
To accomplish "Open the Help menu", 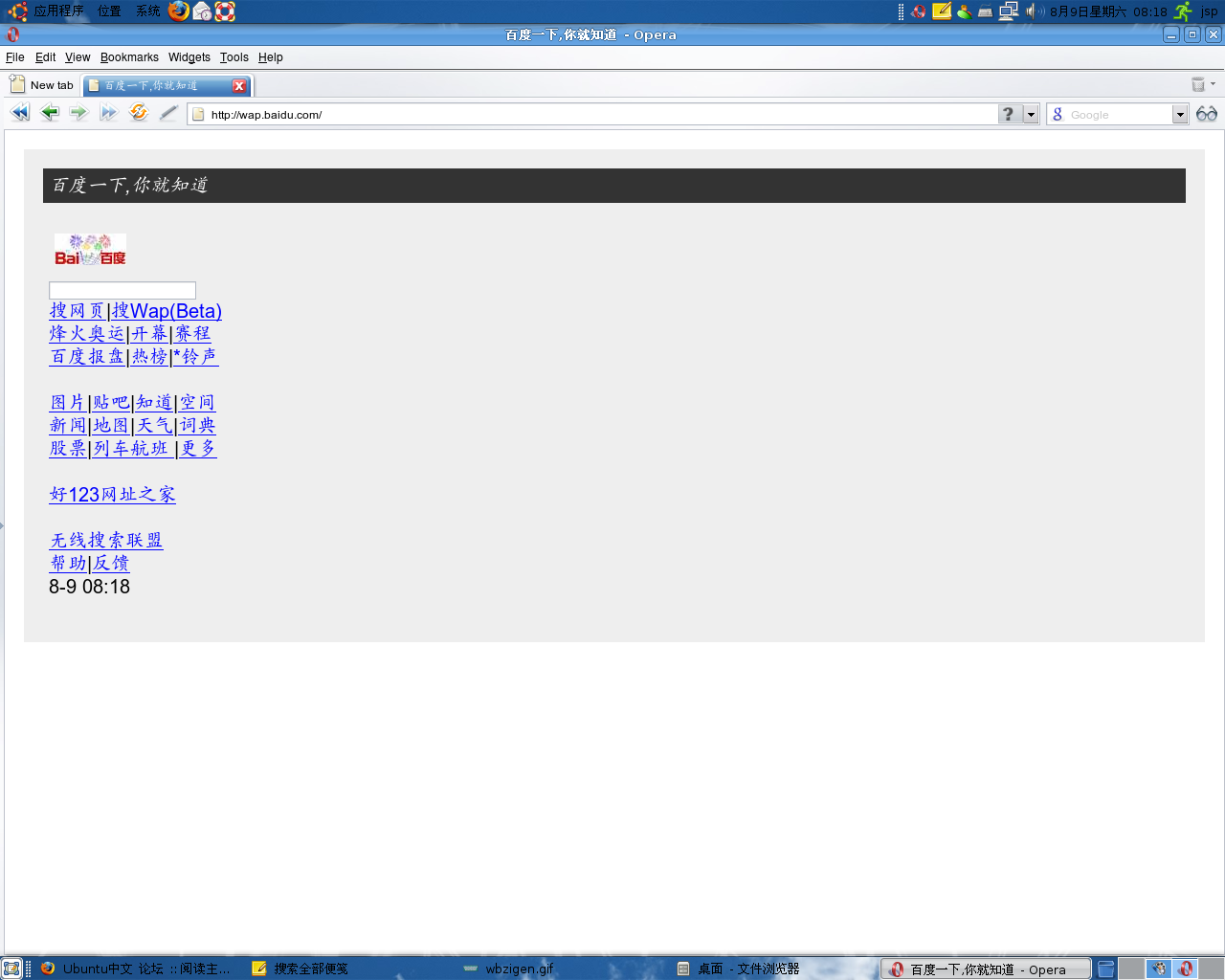I will coord(271,57).
